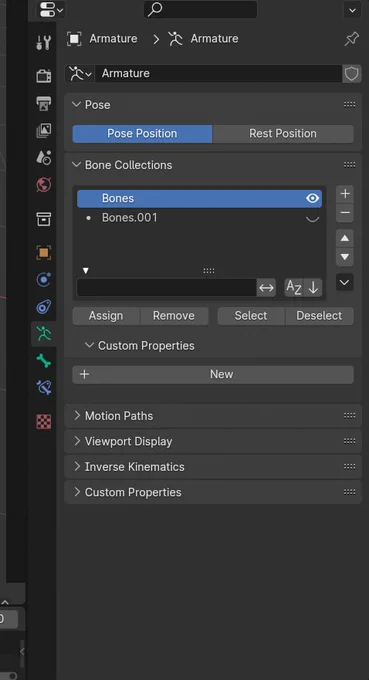Open the Tool properties tab
The width and height of the screenshot is (369, 680).
[44, 42]
